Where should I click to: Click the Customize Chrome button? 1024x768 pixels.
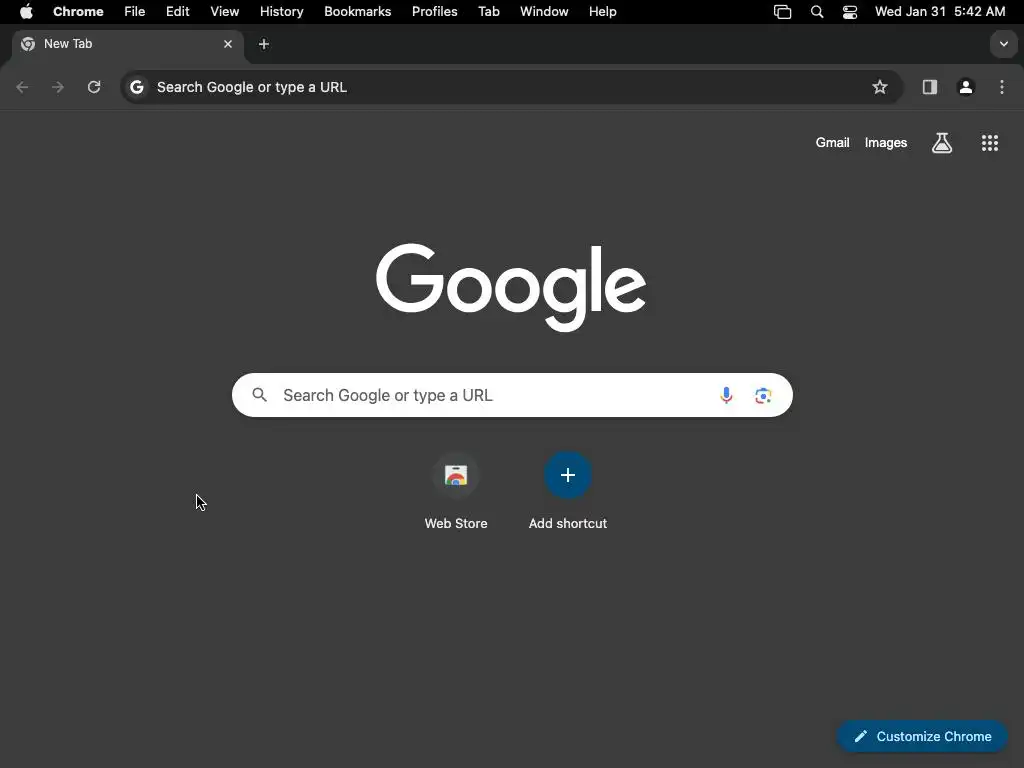click(922, 736)
